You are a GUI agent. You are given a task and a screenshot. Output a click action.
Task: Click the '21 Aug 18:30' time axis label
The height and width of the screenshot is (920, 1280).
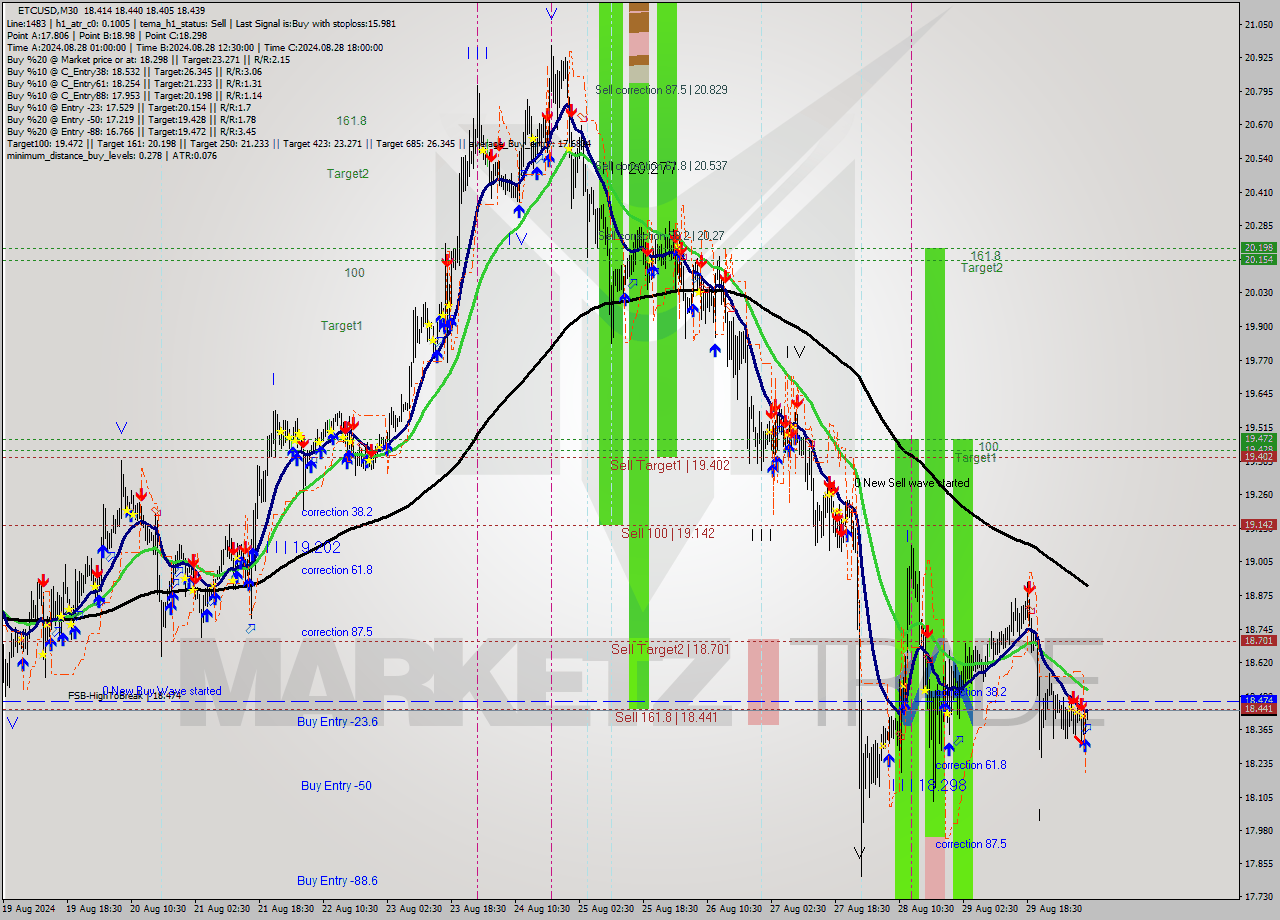286,909
